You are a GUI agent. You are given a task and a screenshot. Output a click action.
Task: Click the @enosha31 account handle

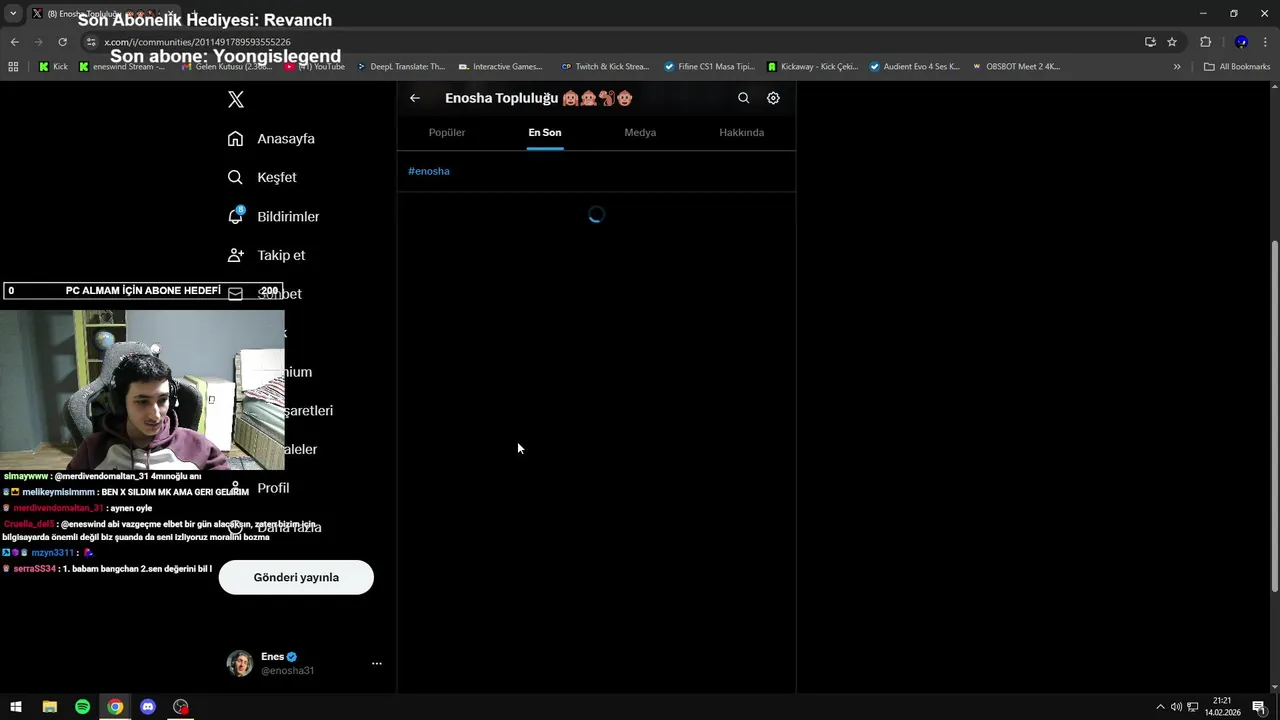tap(288, 671)
